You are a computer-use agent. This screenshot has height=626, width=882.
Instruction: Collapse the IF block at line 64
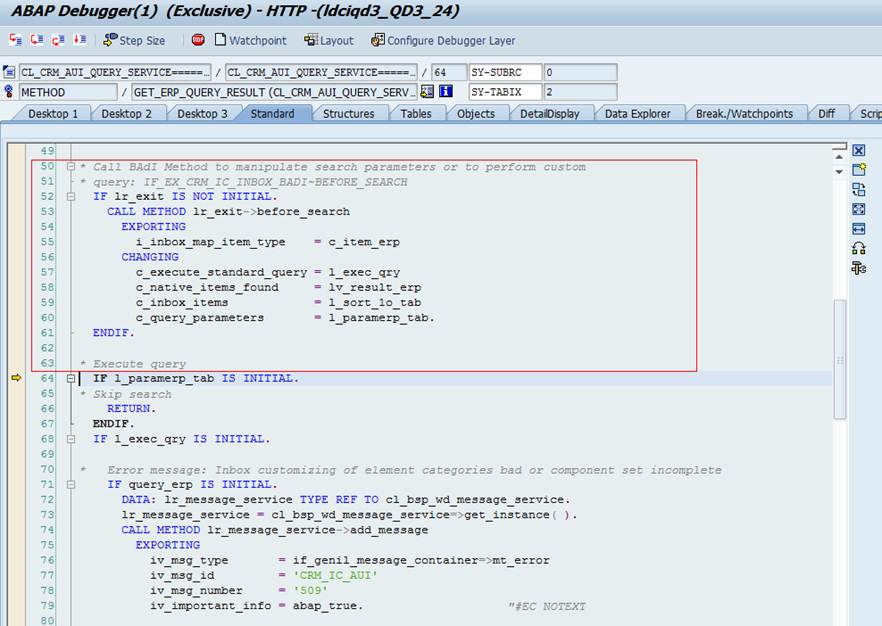[x=71, y=379]
